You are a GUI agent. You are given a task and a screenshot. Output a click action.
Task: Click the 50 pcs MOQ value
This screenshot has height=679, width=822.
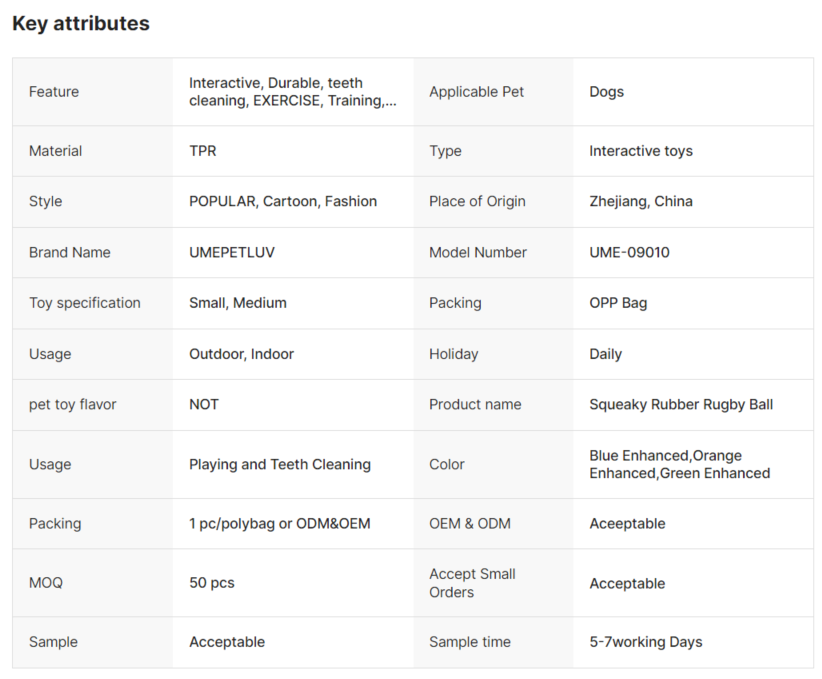tap(212, 583)
